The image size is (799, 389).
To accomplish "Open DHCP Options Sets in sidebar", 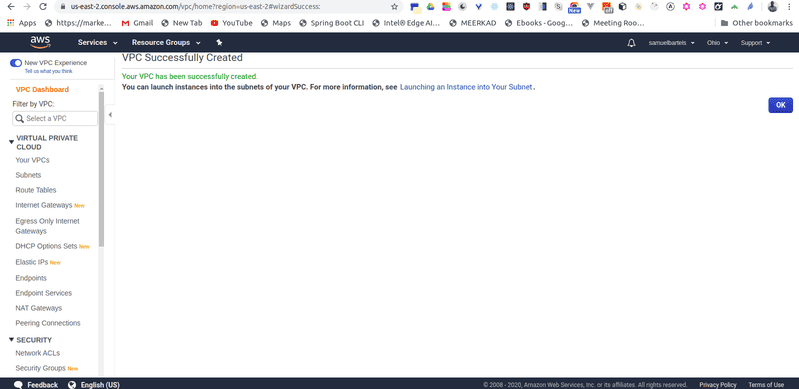I will click(46, 246).
